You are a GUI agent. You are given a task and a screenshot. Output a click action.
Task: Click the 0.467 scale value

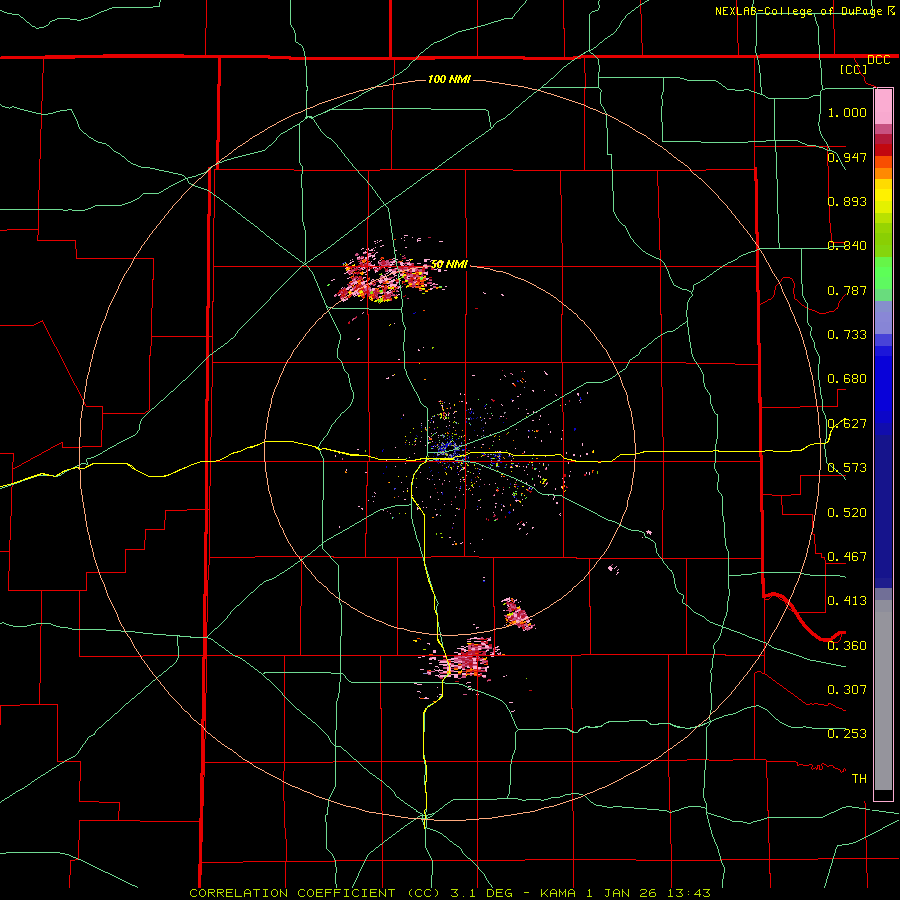coord(847,557)
